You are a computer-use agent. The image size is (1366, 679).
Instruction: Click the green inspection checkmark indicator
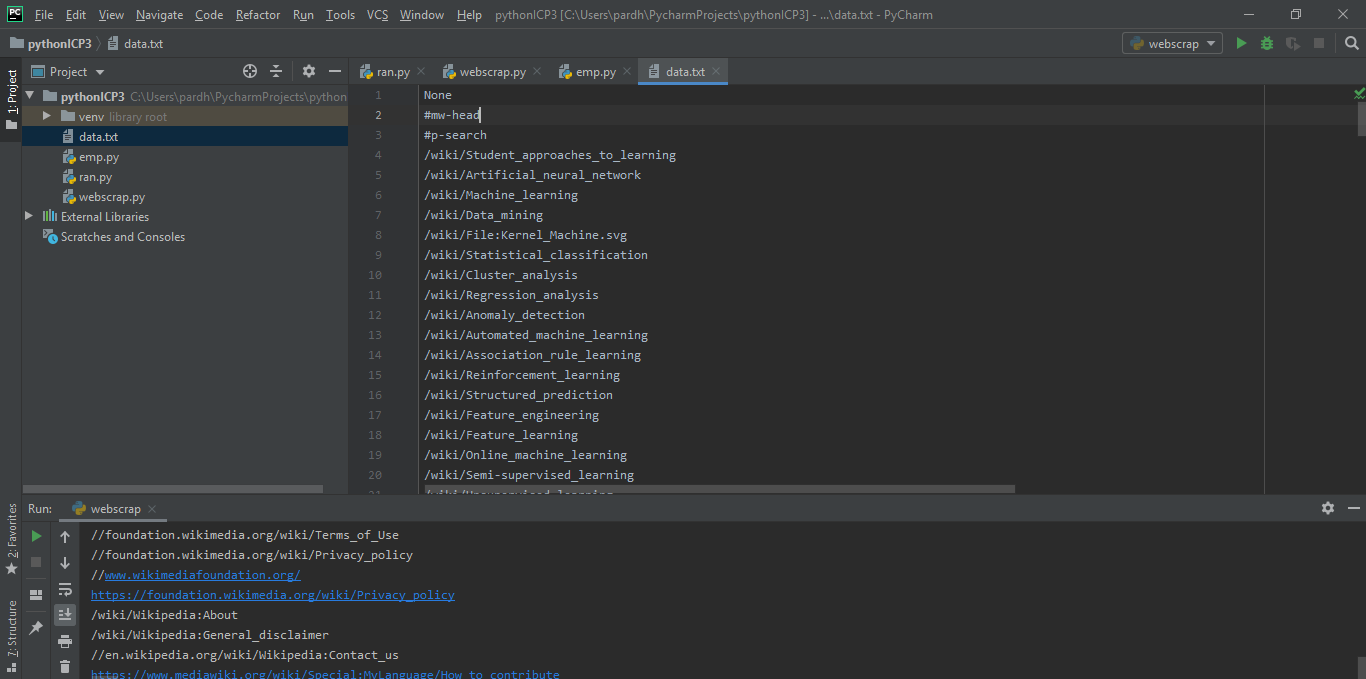[x=1359, y=94]
